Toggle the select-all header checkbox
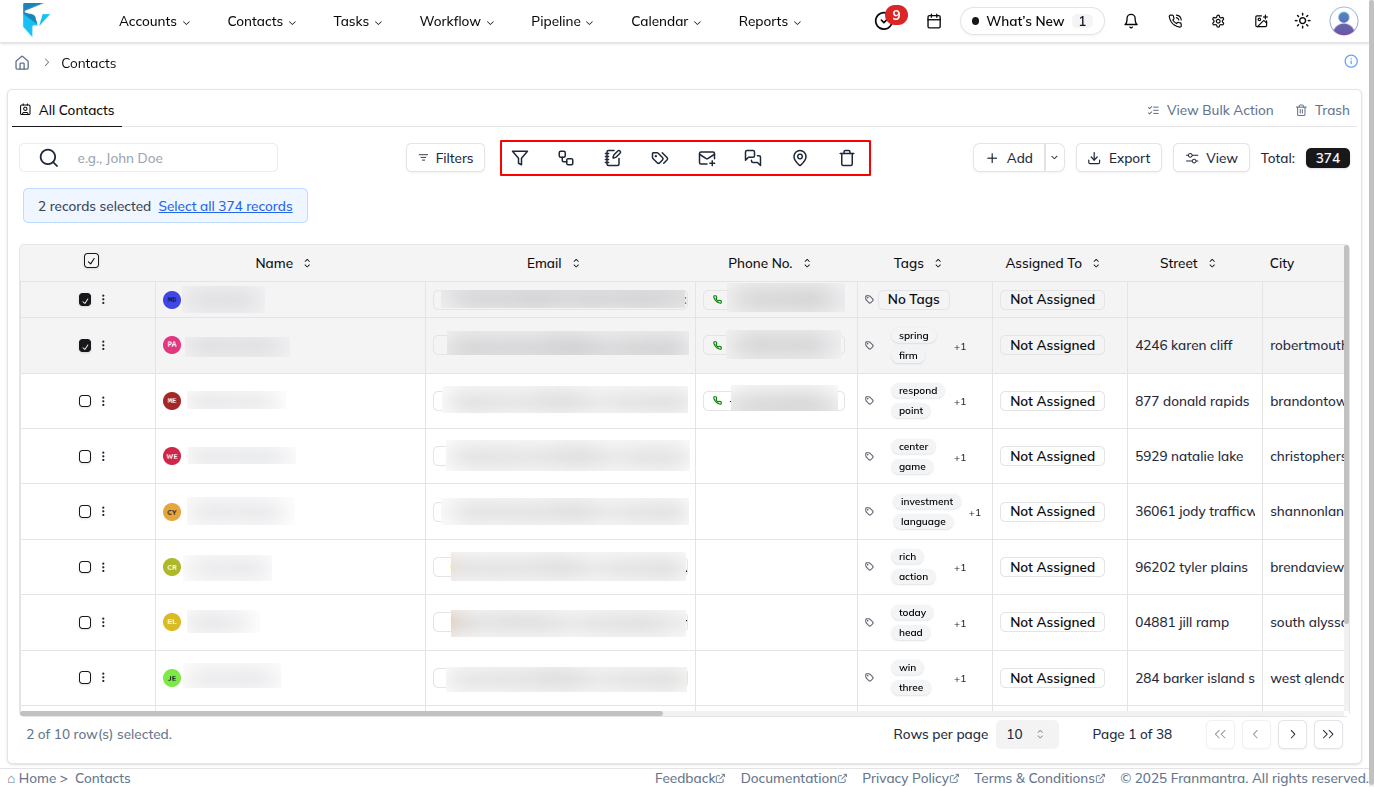This screenshot has height=787, width=1374. [x=91, y=261]
